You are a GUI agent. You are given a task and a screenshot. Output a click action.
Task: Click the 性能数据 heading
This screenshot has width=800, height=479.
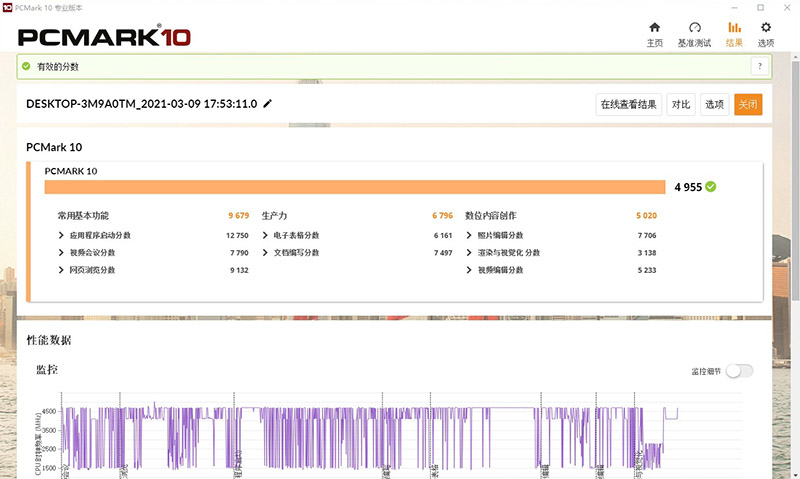pyautogui.click(x=49, y=340)
